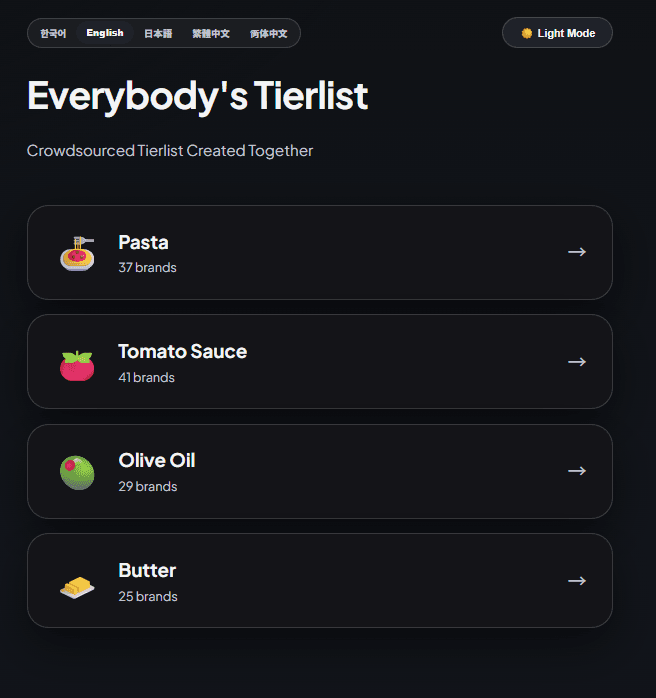This screenshot has height=698, width=656.
Task: Click the arrow on the Butter card
Action: pyautogui.click(x=576, y=581)
